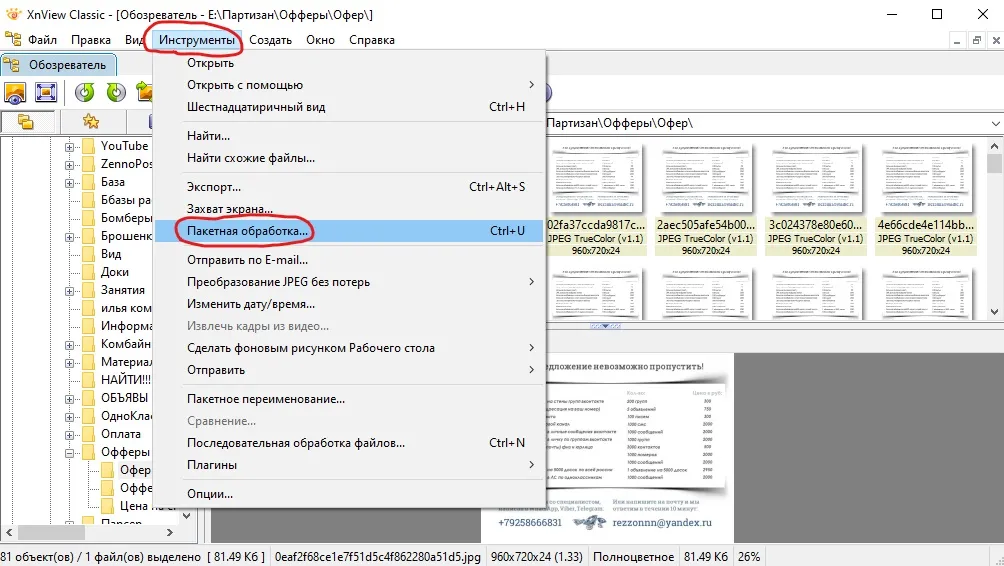Select the Вид folder in tree
This screenshot has width=1004, height=566.
tap(111, 254)
